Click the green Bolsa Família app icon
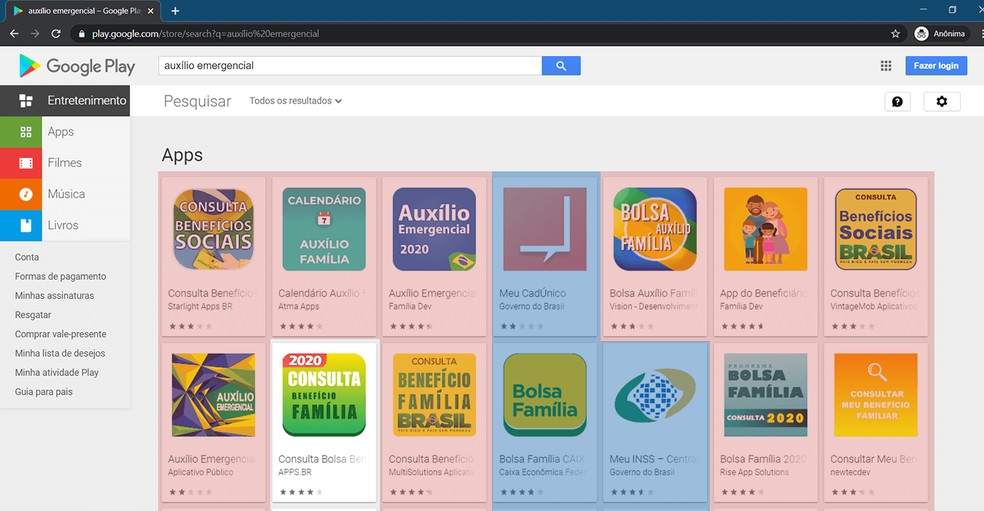This screenshot has height=511, width=984. point(545,395)
